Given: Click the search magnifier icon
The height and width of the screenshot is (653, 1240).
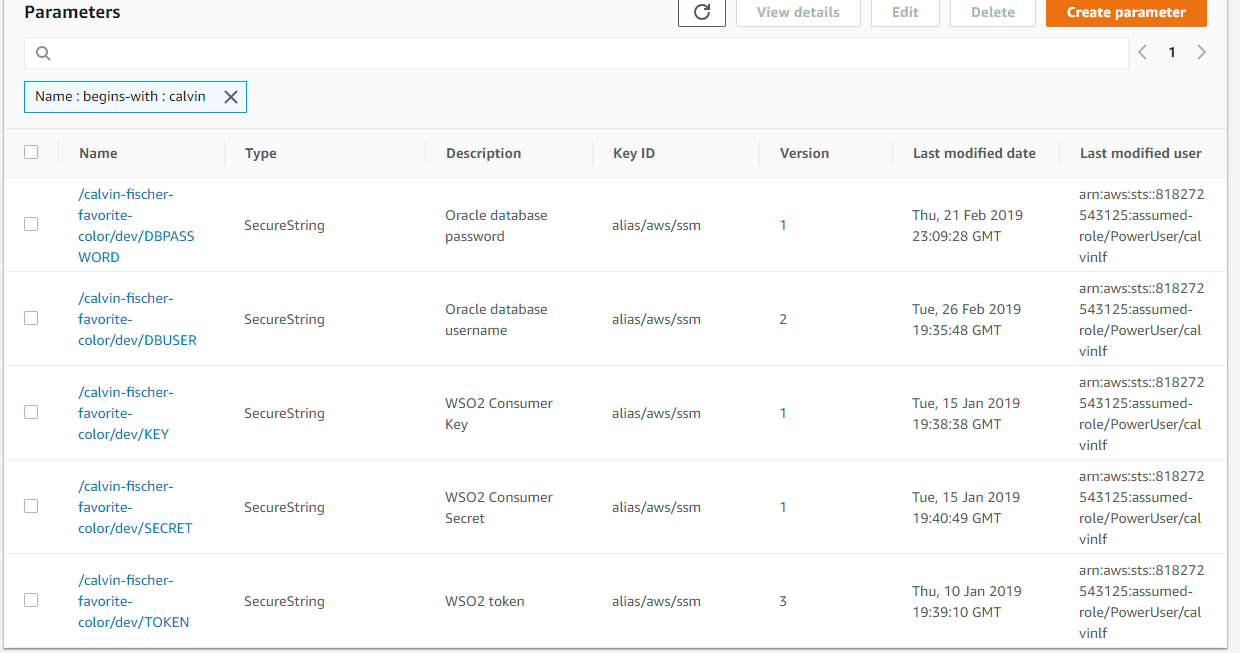Looking at the screenshot, I should [x=43, y=53].
